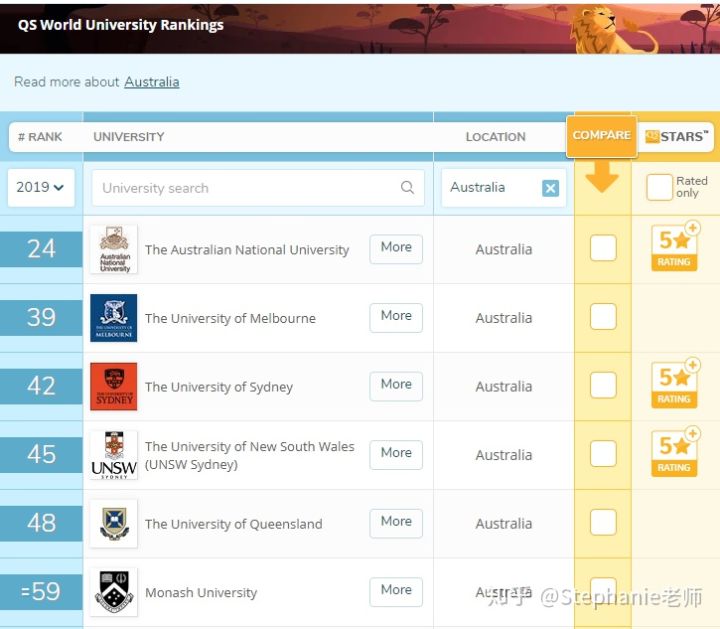Click Australia location in UNSW row

click(504, 455)
